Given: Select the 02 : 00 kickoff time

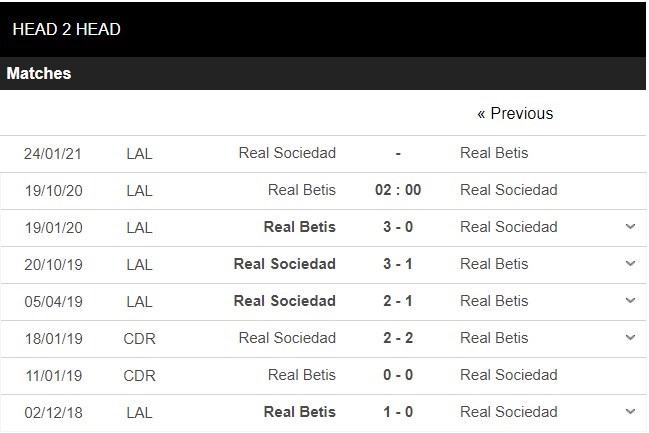Looking at the screenshot, I should point(398,190).
